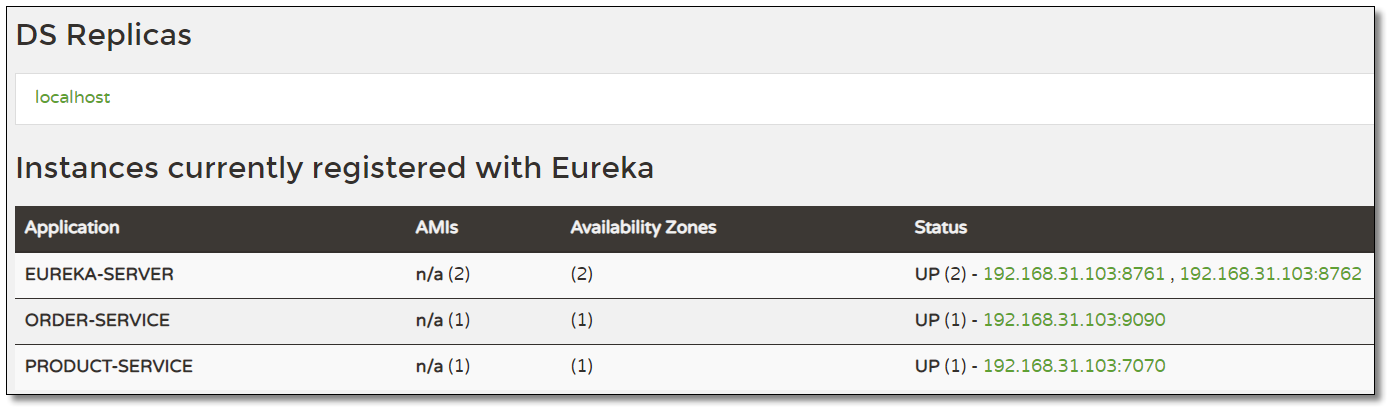Open the 192.168.31.103:8761 instance link
Viewport: 1387px width, 407px height.
pyautogui.click(x=1074, y=274)
